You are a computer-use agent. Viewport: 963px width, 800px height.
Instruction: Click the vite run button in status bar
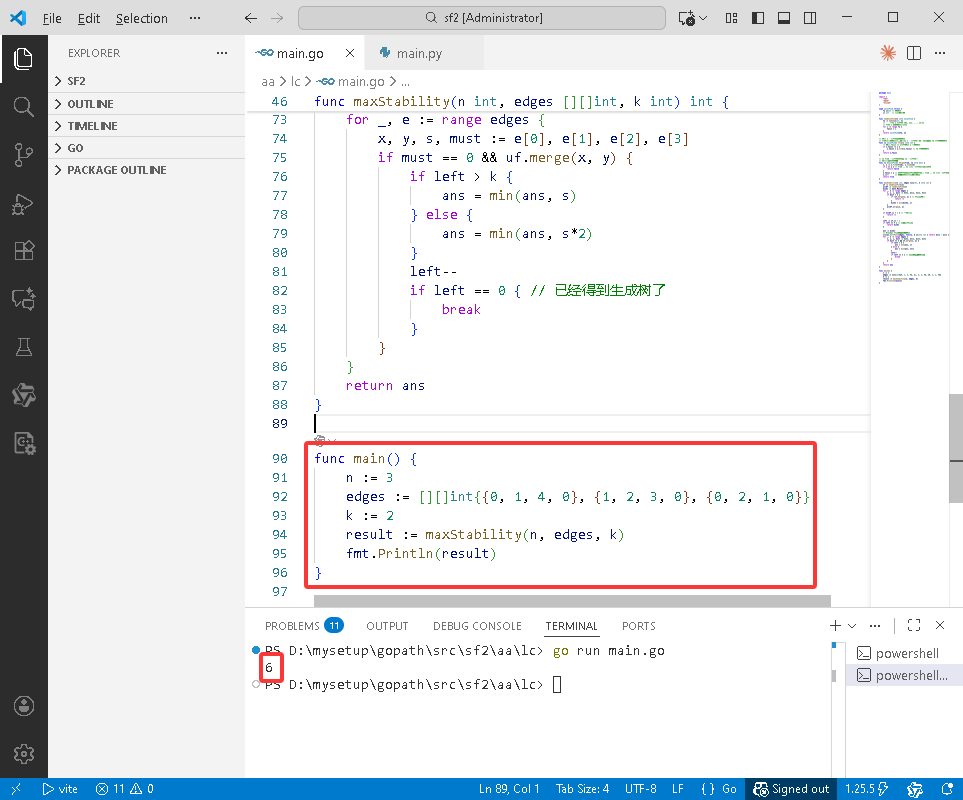(60, 789)
